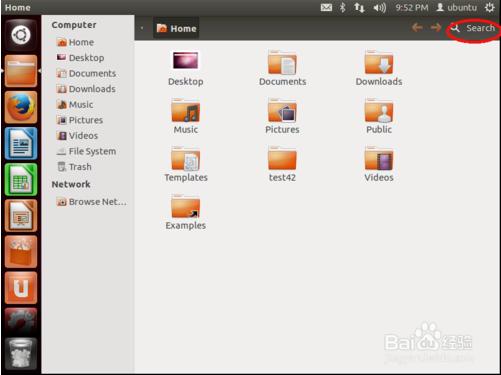501x375 pixels.
Task: Select Downloads in the sidebar
Action: pos(86,89)
